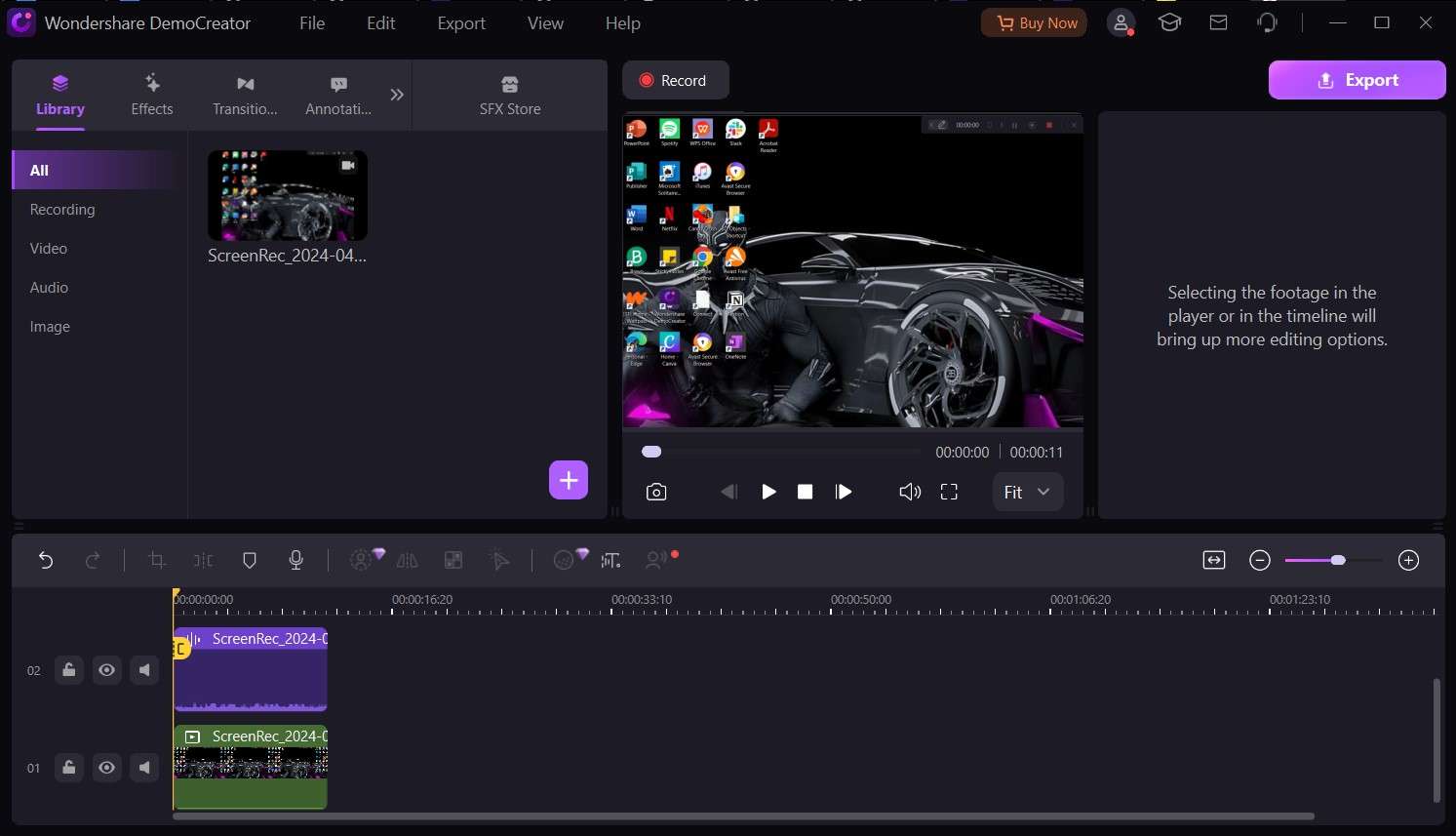The width and height of the screenshot is (1456, 836).
Task: Select the green video clip on track 01
Action: (x=251, y=767)
